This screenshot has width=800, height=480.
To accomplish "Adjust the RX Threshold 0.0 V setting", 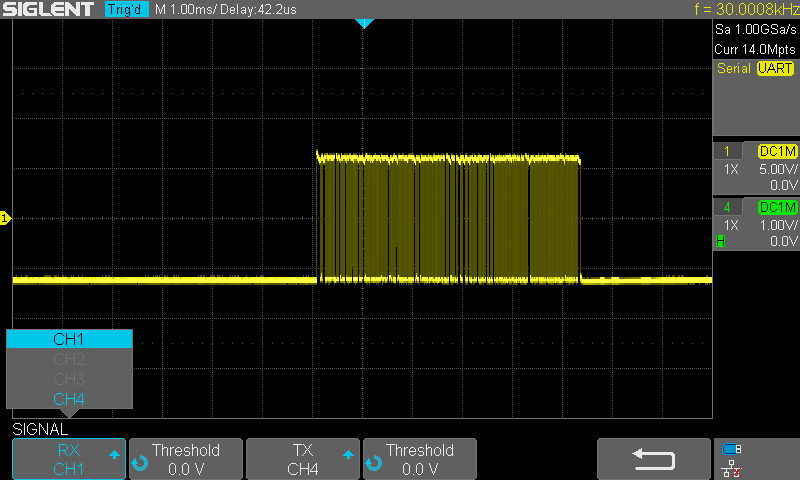I will point(186,459).
